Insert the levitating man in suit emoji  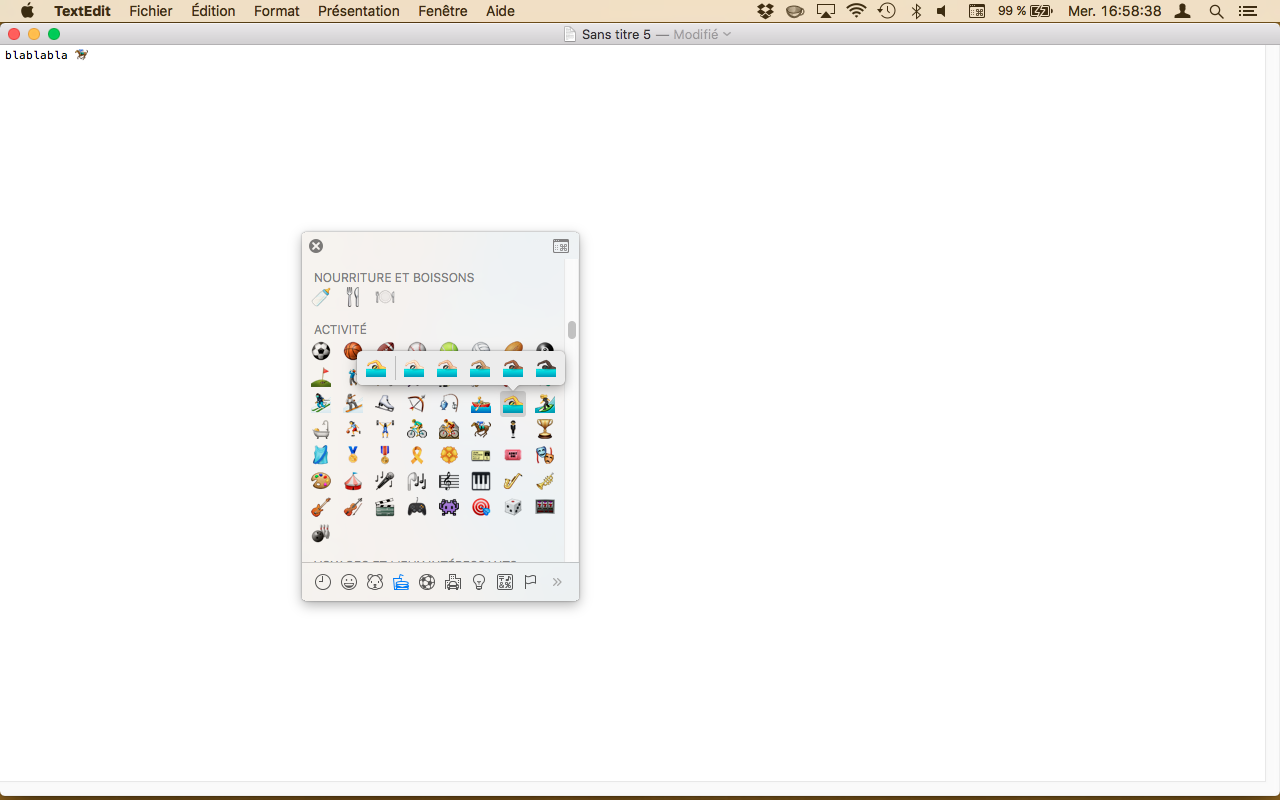pos(513,429)
